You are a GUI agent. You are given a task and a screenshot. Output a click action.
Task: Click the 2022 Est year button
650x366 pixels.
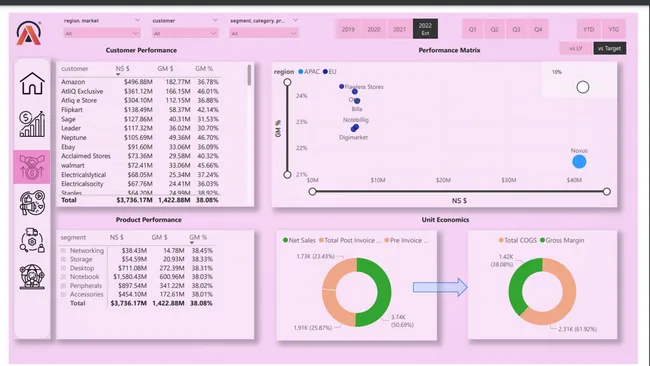(x=425, y=29)
